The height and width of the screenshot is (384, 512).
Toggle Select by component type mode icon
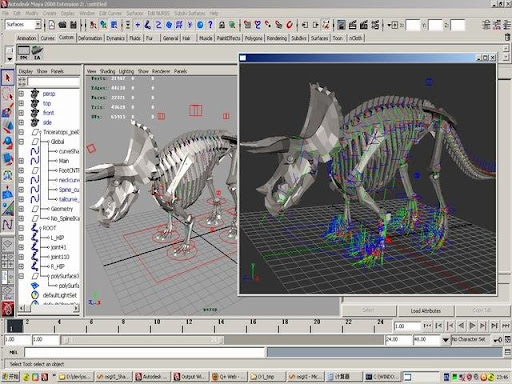click(114, 25)
